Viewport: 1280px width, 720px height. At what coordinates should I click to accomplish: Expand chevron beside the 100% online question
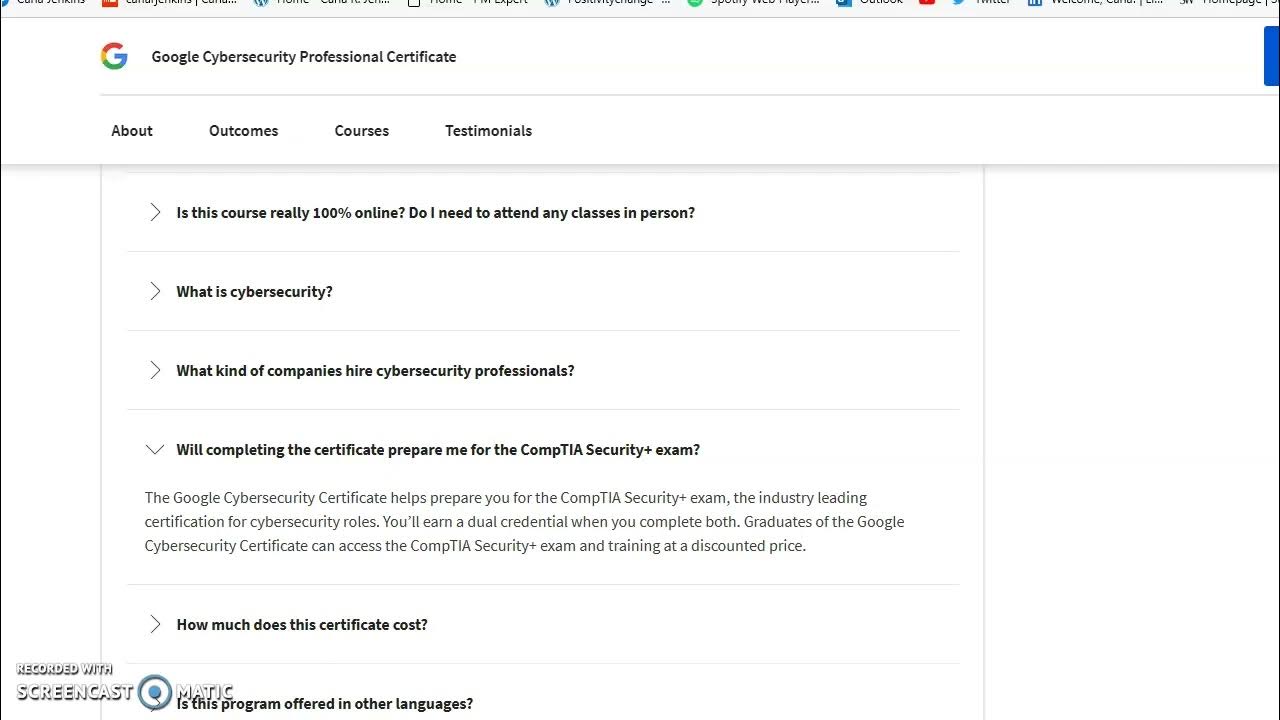click(x=155, y=212)
